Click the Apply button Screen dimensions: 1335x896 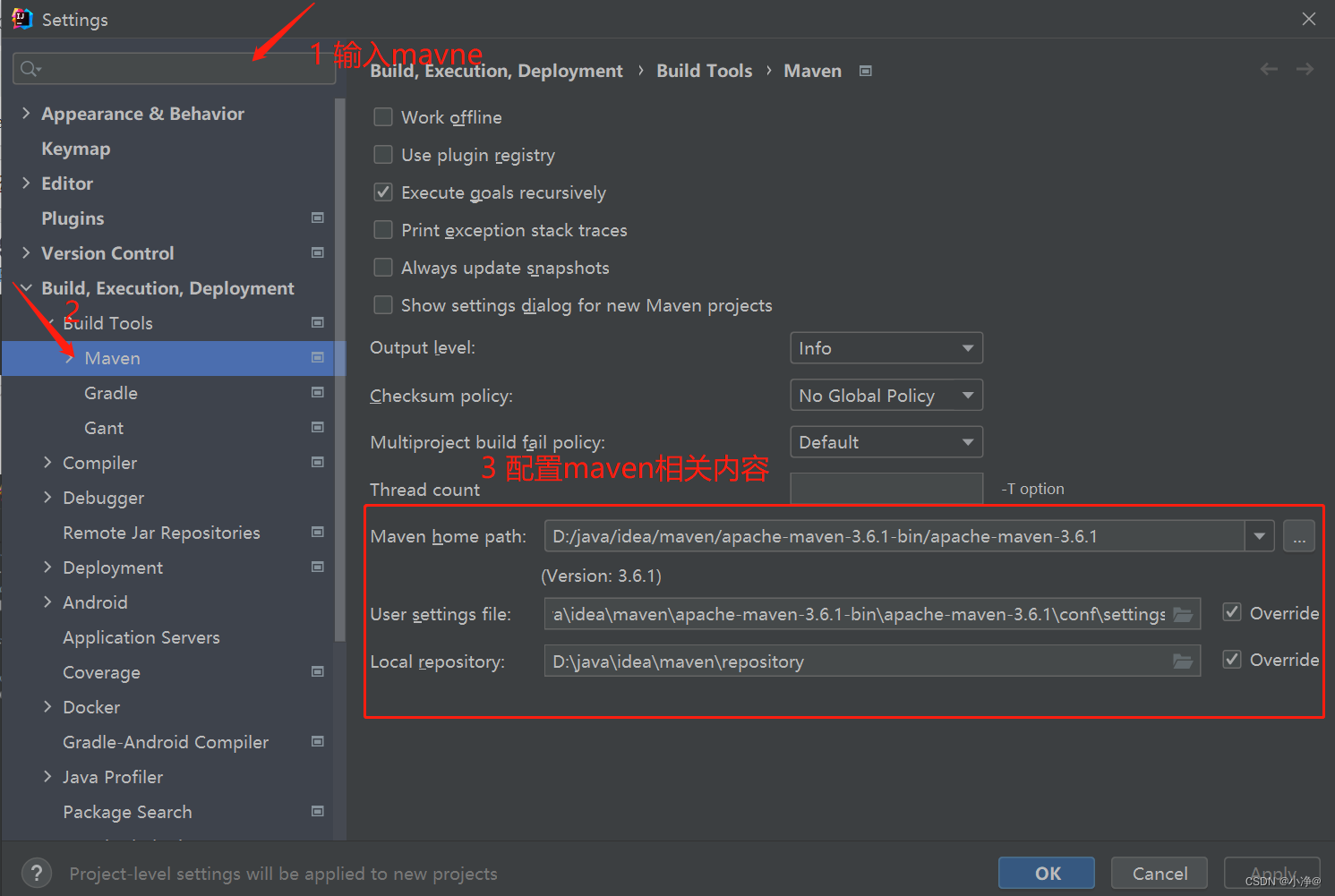1272,873
